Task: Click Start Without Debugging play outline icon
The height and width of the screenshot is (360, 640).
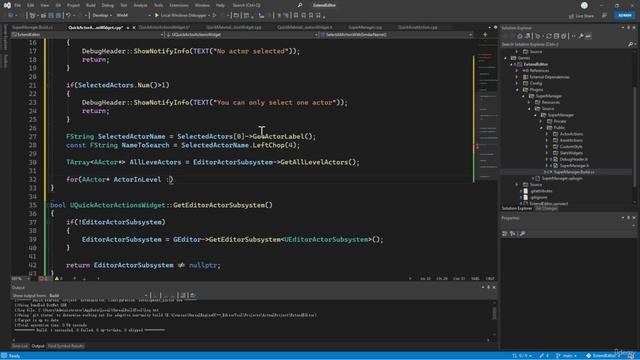Action: coord(214,16)
